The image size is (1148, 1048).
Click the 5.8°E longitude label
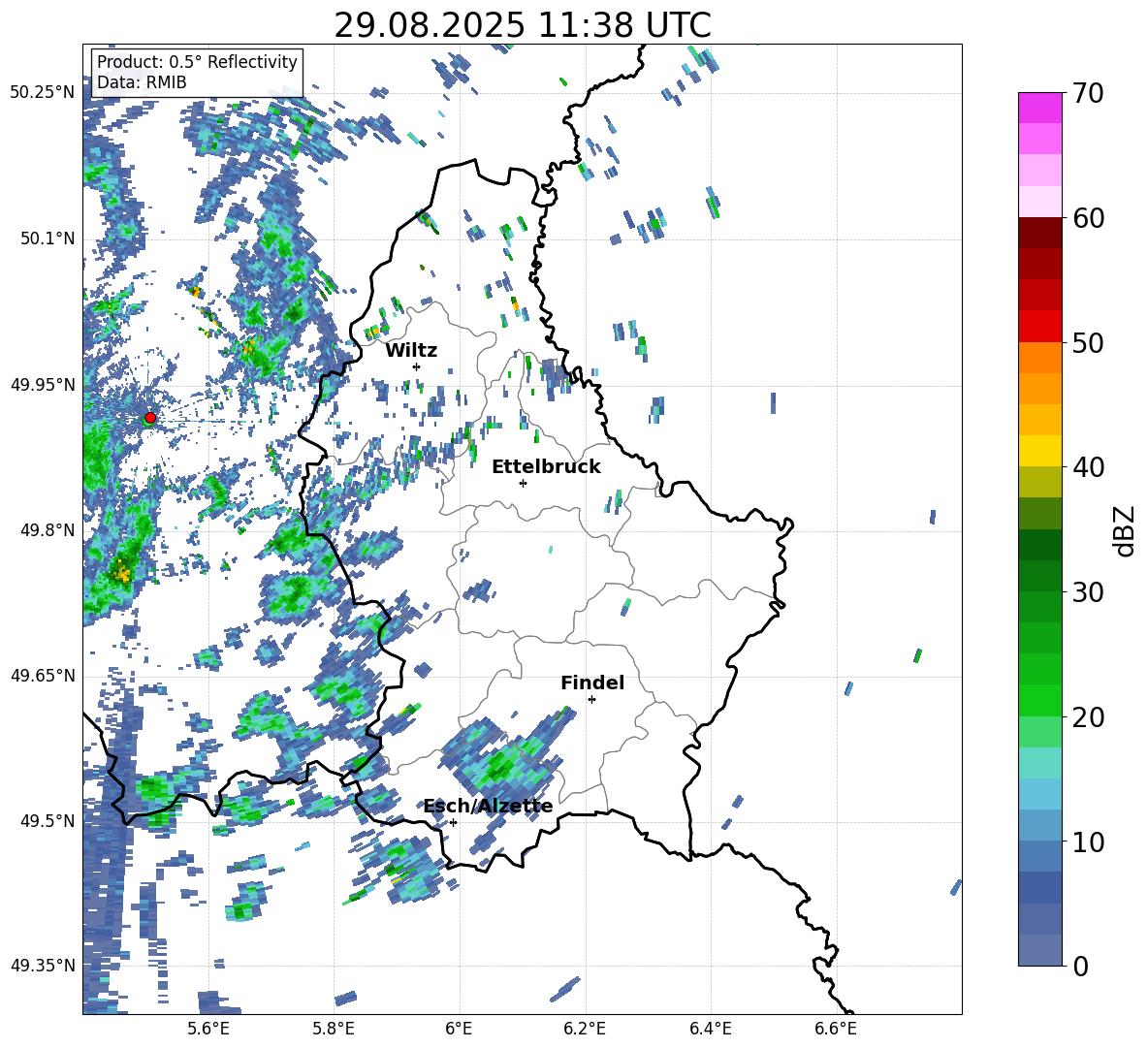tap(334, 1029)
